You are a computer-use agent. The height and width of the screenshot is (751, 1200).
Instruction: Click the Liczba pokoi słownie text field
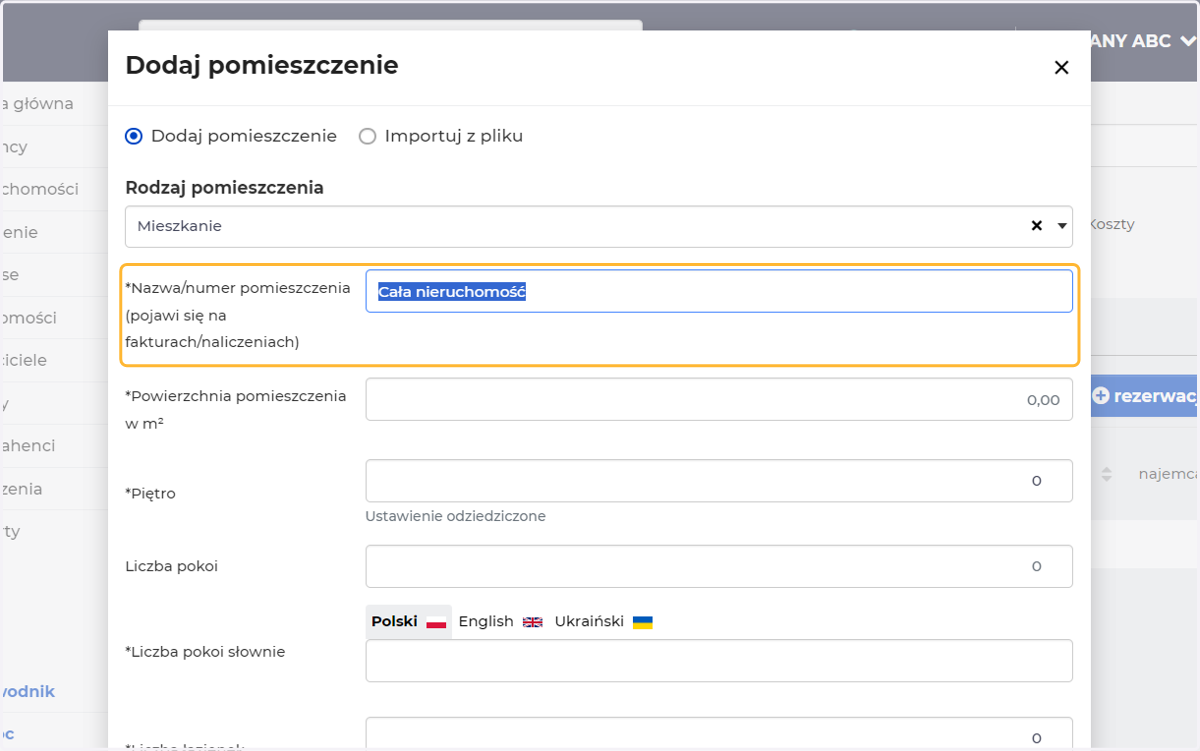[x=719, y=661]
